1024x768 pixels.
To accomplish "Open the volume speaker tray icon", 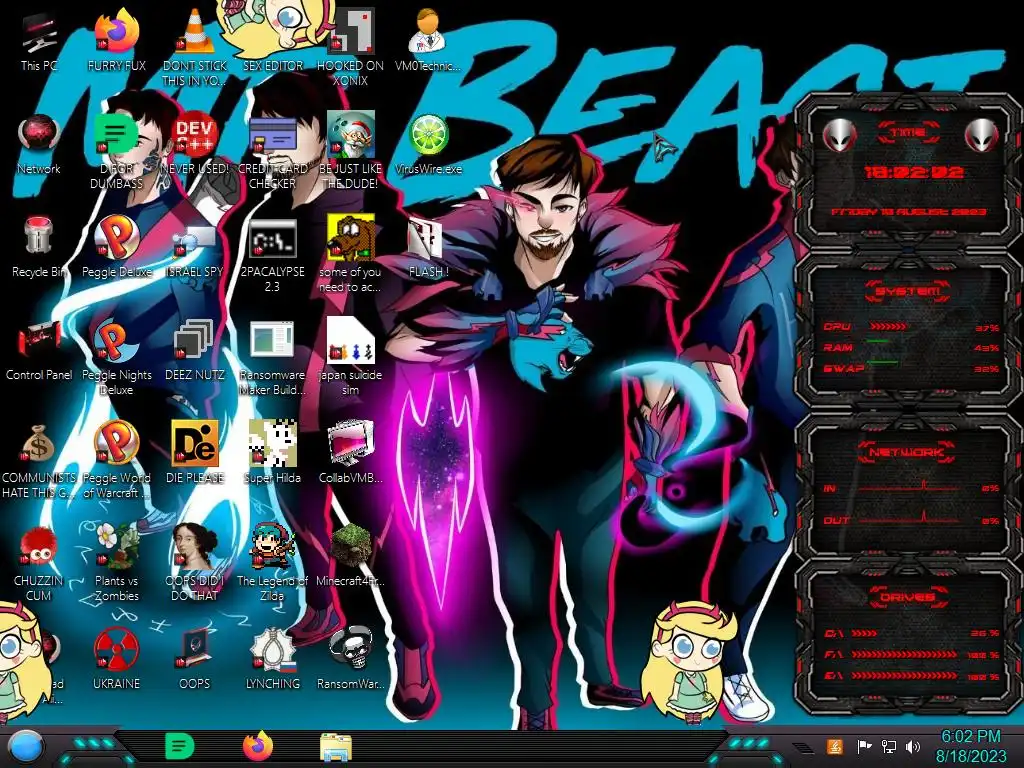I will pos(913,746).
